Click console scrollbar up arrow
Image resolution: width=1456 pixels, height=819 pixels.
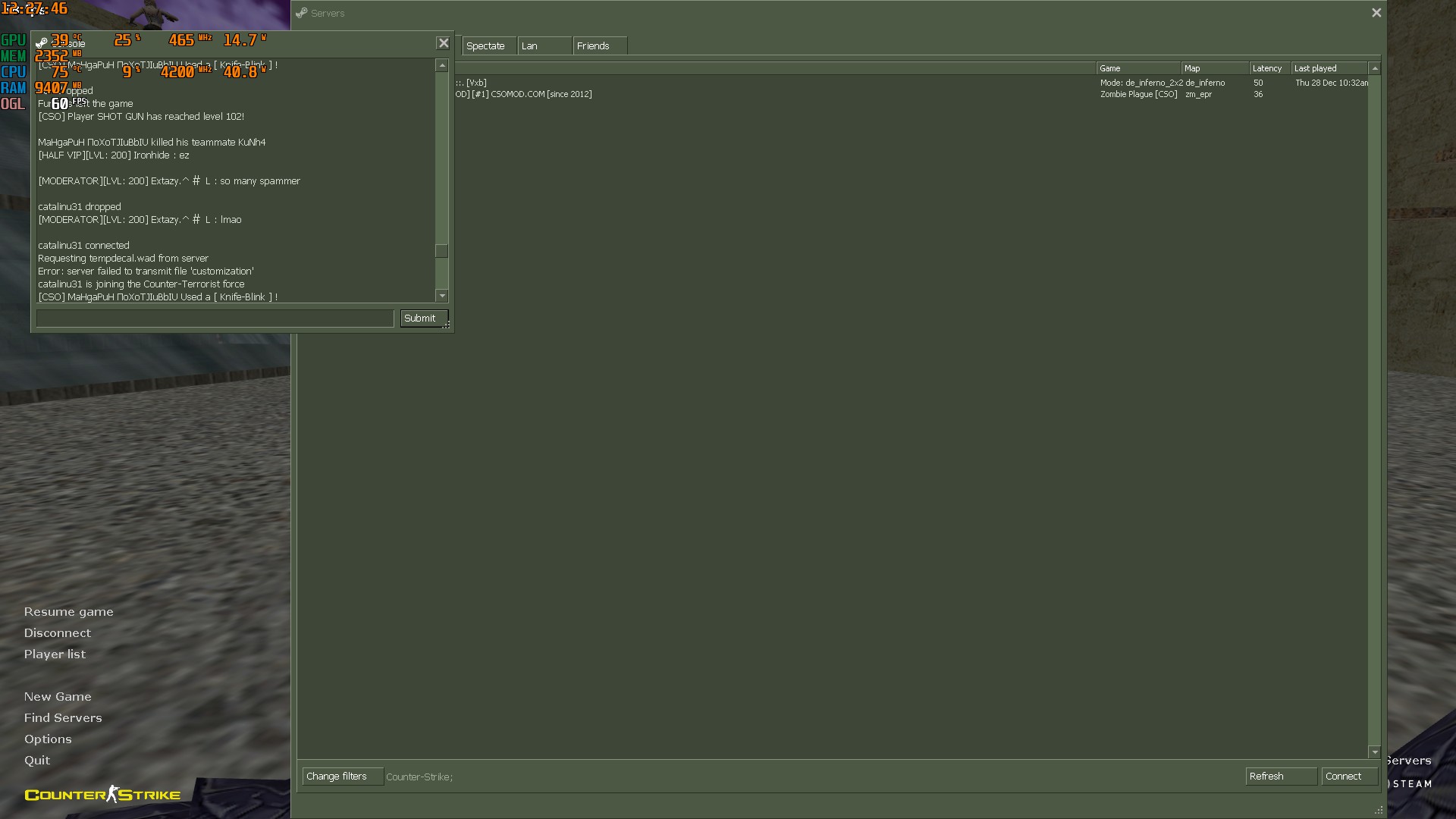pyautogui.click(x=442, y=66)
